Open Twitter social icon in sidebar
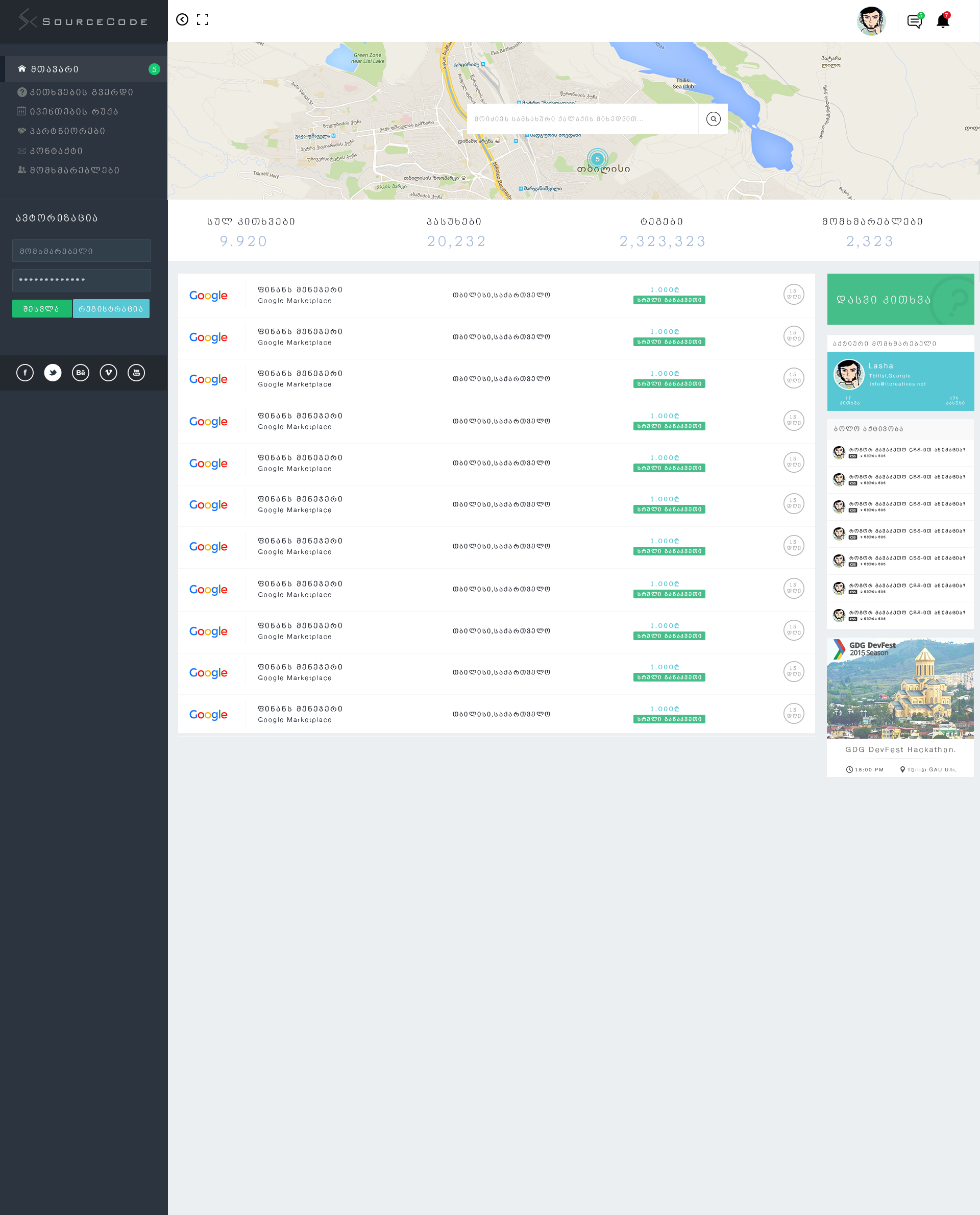980x1215 pixels. coord(53,373)
